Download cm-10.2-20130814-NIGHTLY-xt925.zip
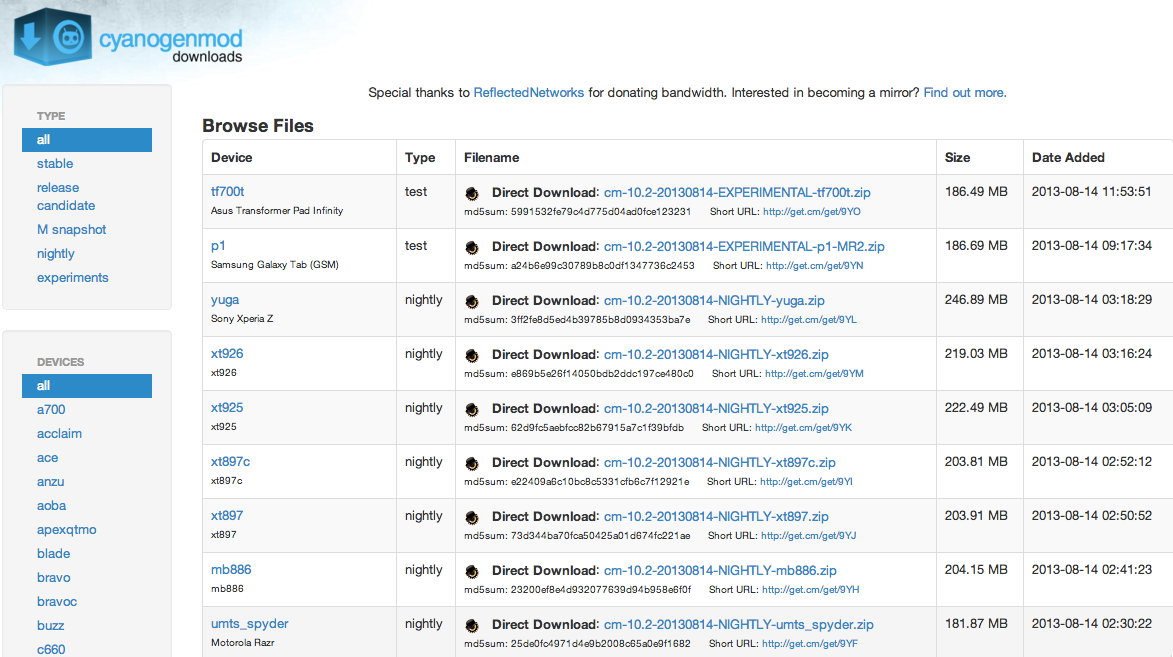The image size is (1173, 657). coord(716,408)
